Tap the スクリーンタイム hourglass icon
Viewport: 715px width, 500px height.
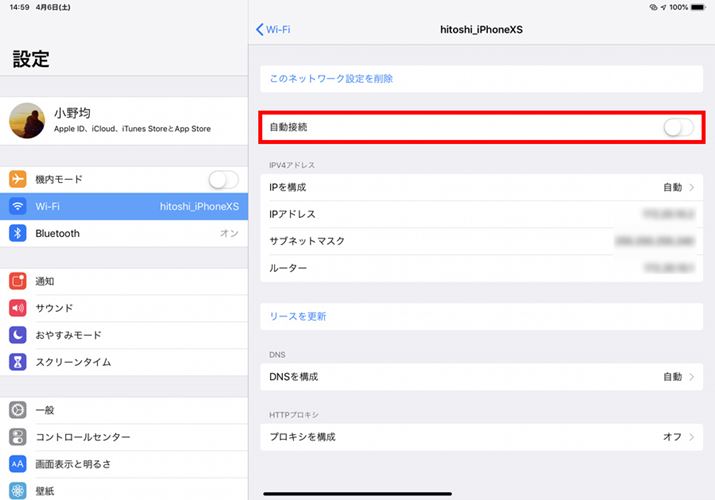[x=18, y=362]
